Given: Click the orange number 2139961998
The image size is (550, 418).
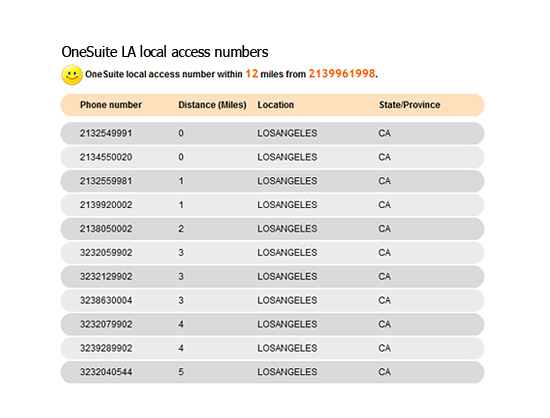Looking at the screenshot, I should (x=342, y=74).
